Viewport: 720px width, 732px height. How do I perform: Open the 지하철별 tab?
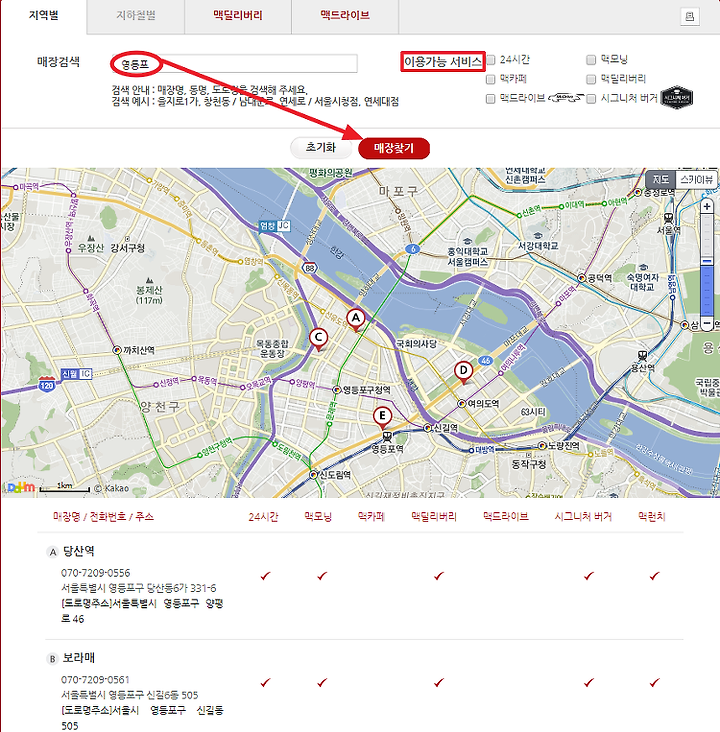136,16
